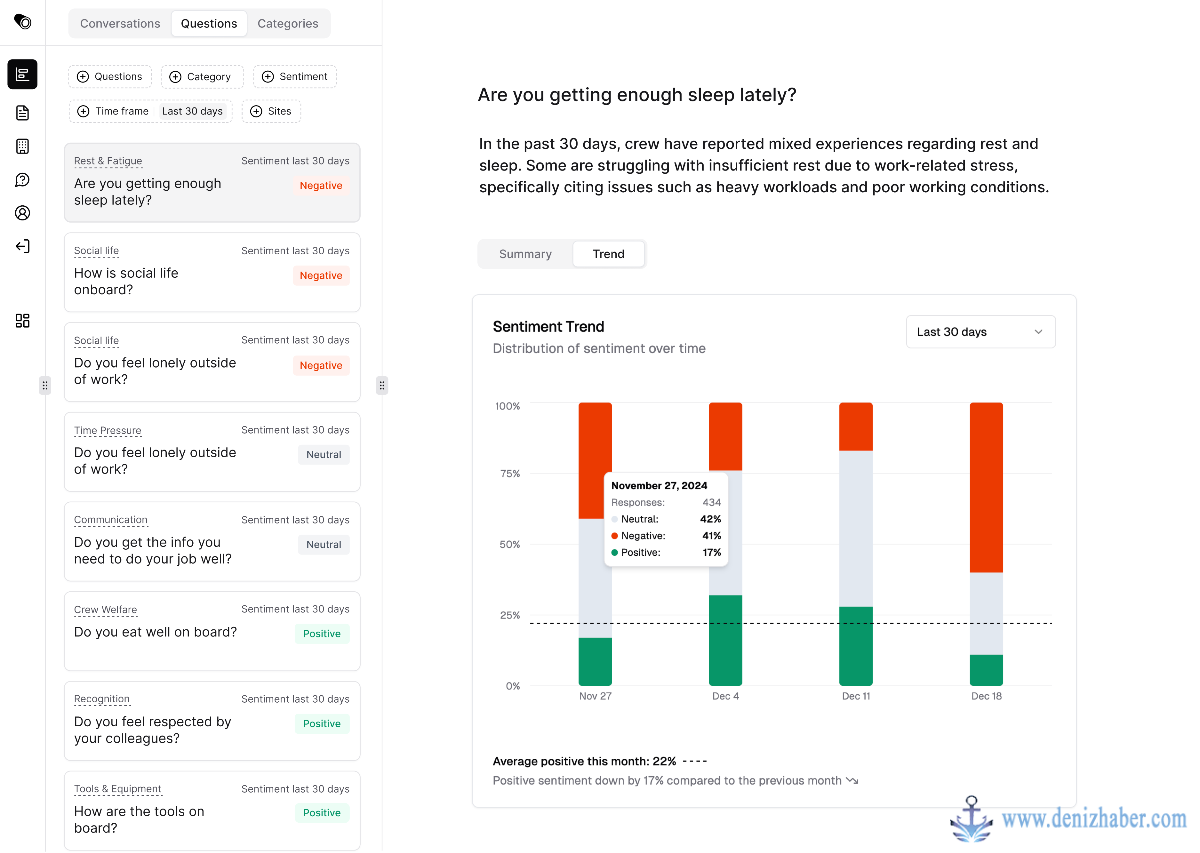
Task: Open the building sites sidebar icon
Action: (22, 146)
